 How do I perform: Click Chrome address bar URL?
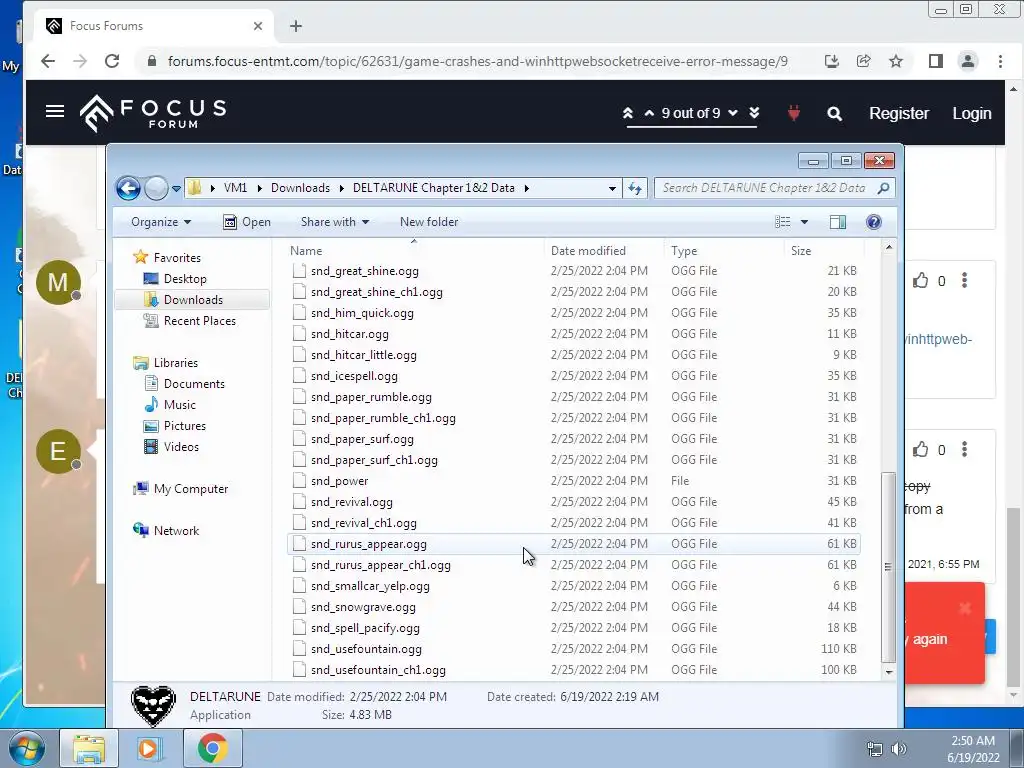[x=477, y=61]
